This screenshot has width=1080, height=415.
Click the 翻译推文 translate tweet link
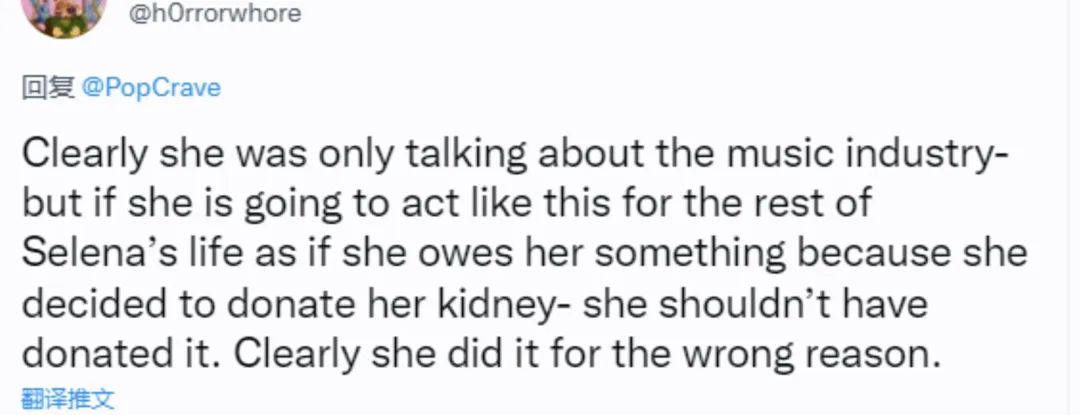[x=68, y=399]
